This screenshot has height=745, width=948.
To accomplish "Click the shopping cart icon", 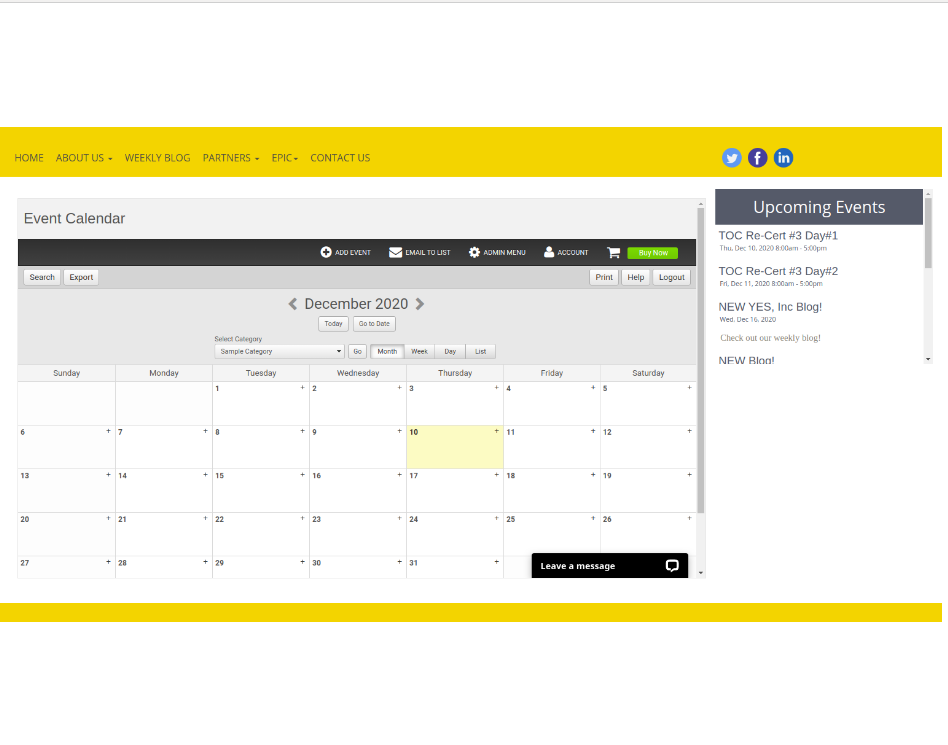I will click(613, 253).
